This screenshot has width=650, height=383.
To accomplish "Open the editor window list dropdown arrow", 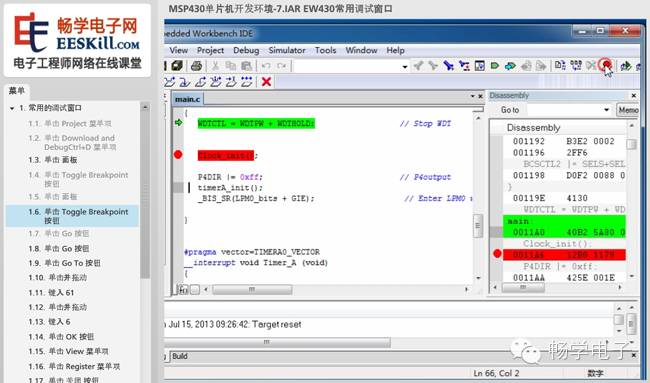I will coord(472,96).
